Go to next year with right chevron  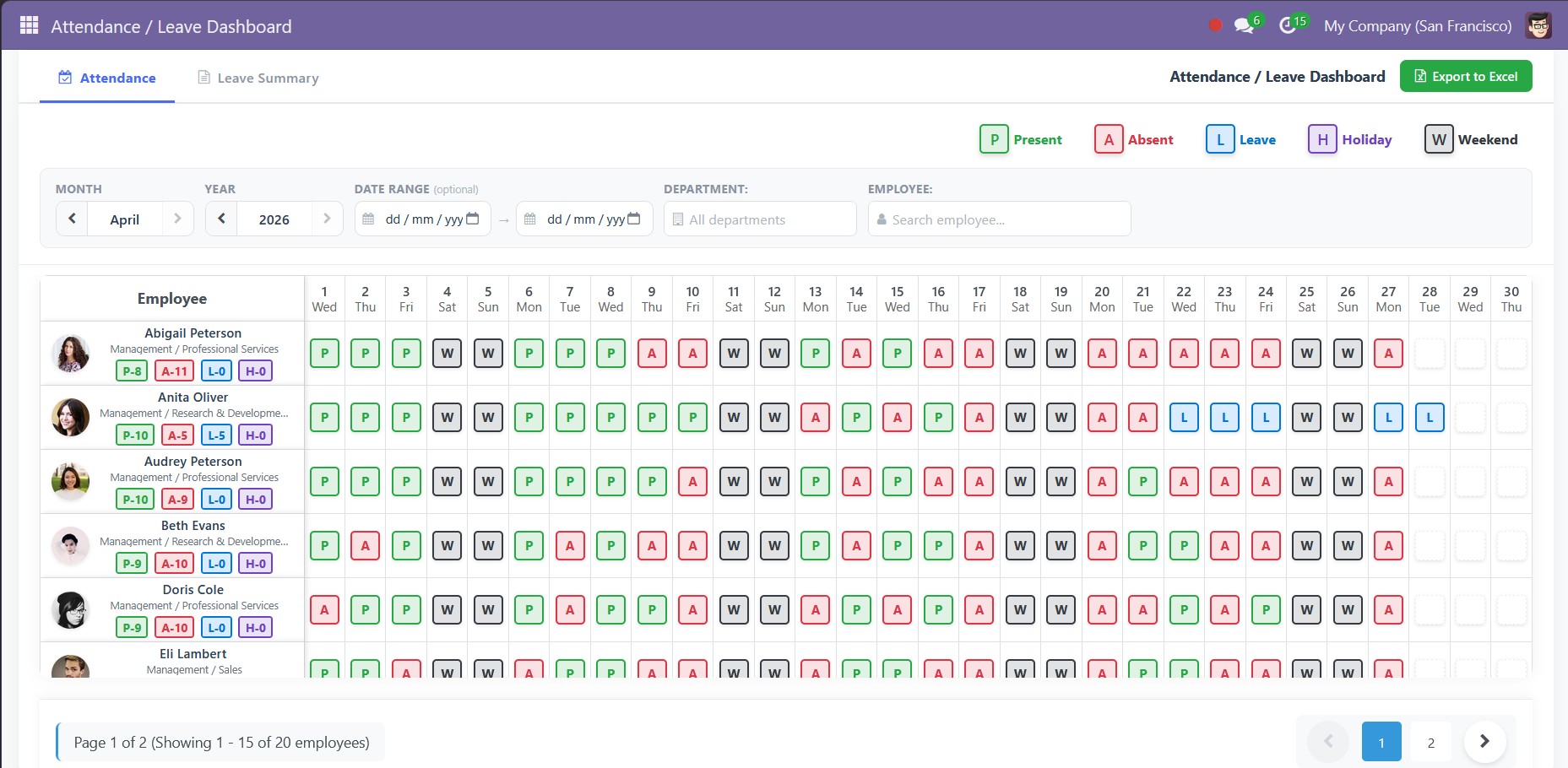327,219
